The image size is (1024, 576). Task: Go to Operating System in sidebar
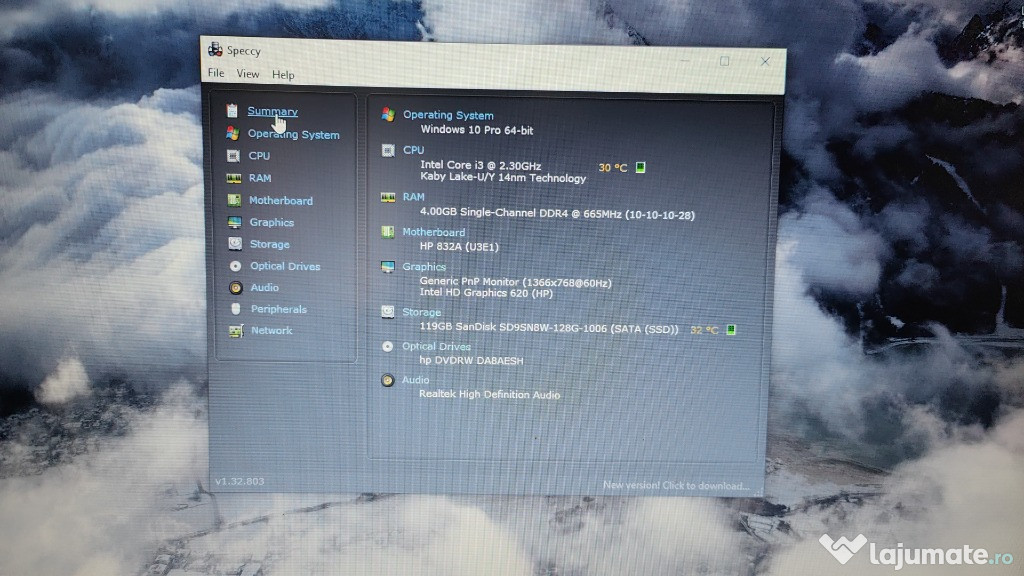point(293,134)
